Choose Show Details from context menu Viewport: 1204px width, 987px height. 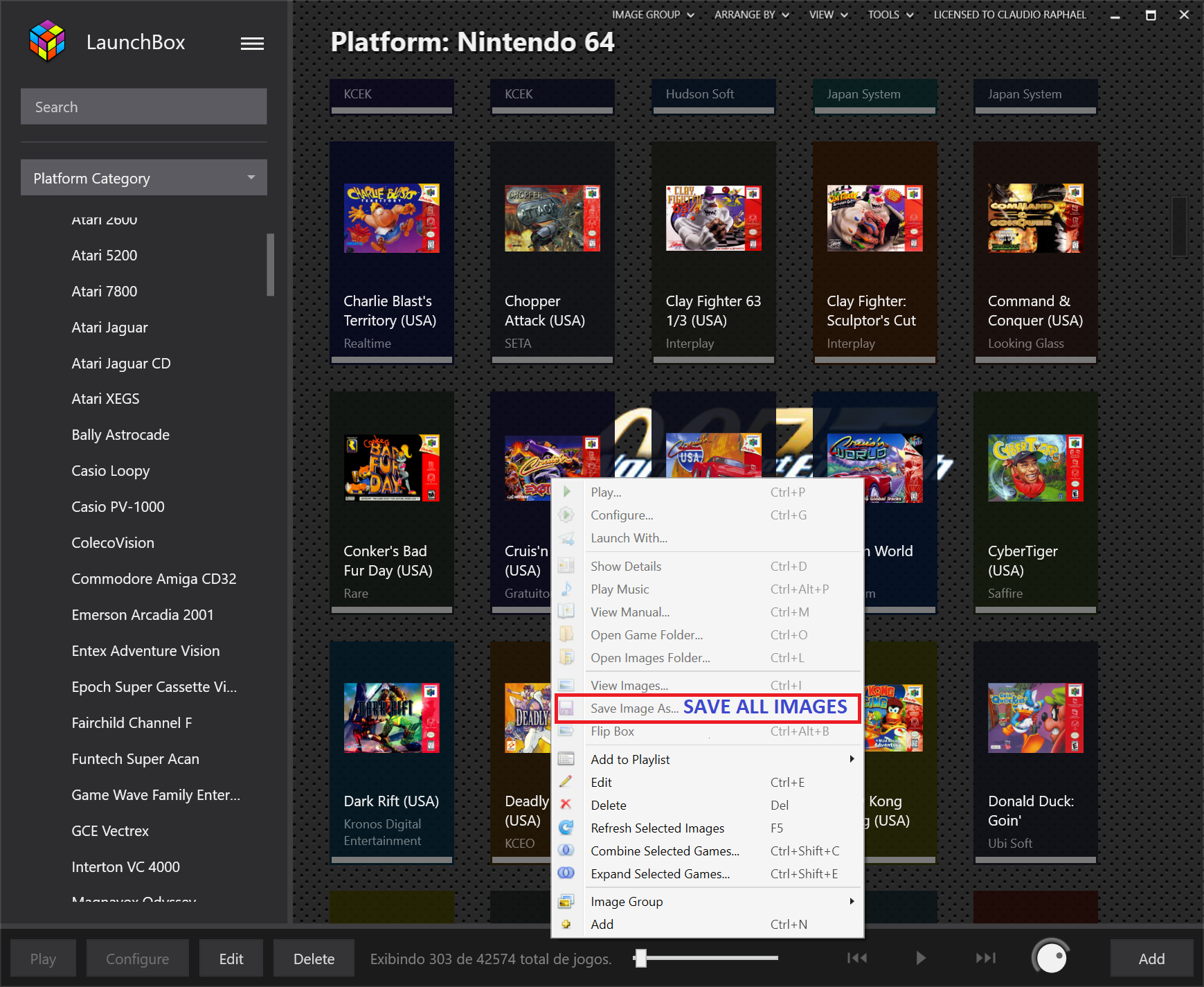pyautogui.click(x=708, y=566)
